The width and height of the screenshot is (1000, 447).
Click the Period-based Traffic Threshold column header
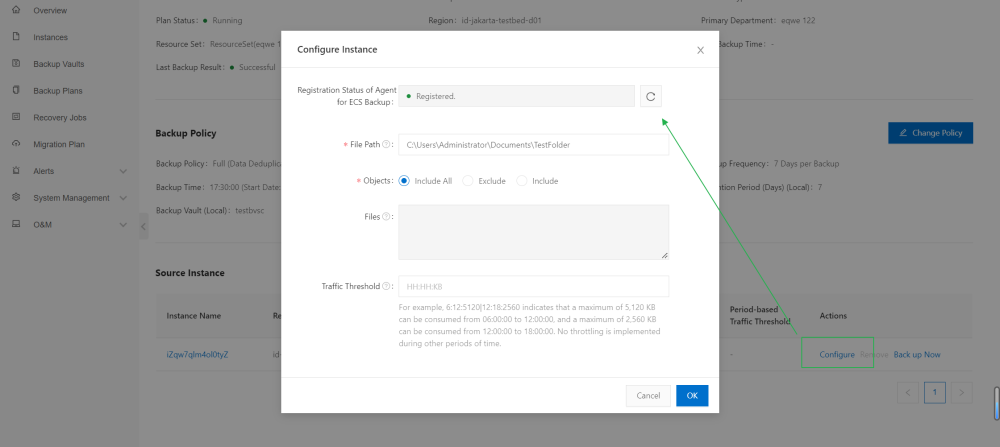click(760, 315)
